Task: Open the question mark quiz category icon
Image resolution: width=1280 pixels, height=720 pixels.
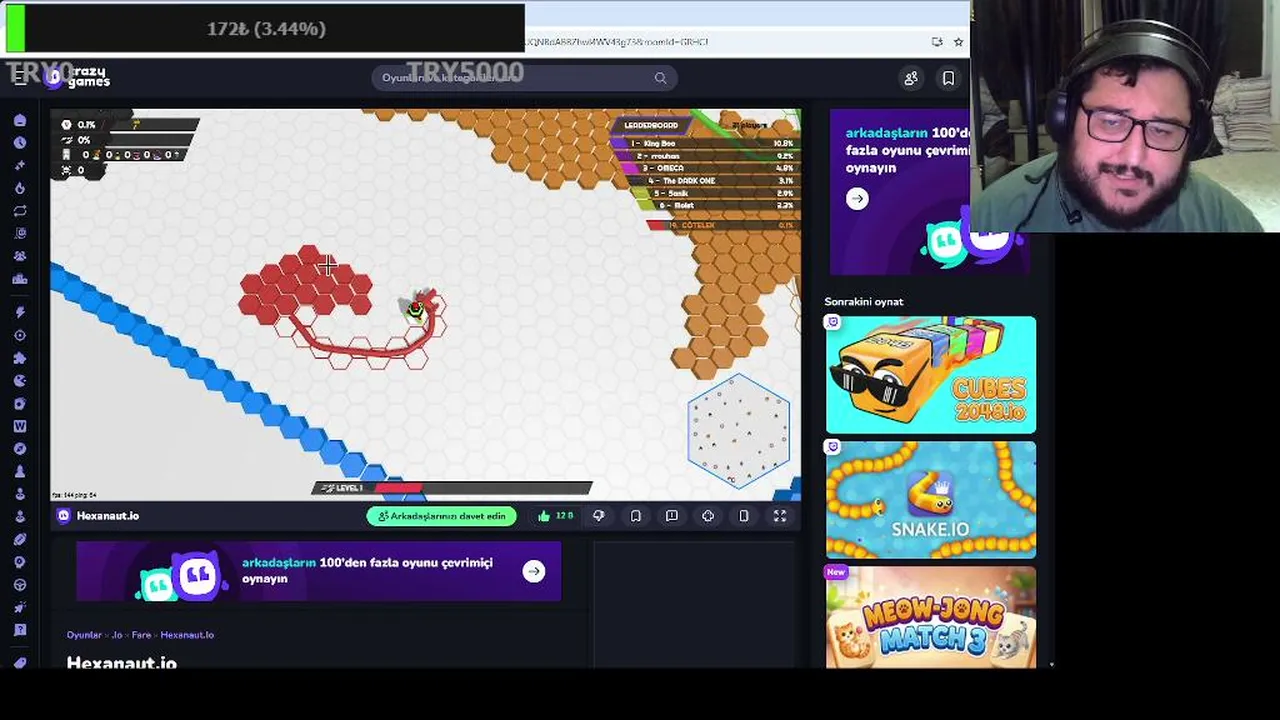Action: click(x=20, y=630)
